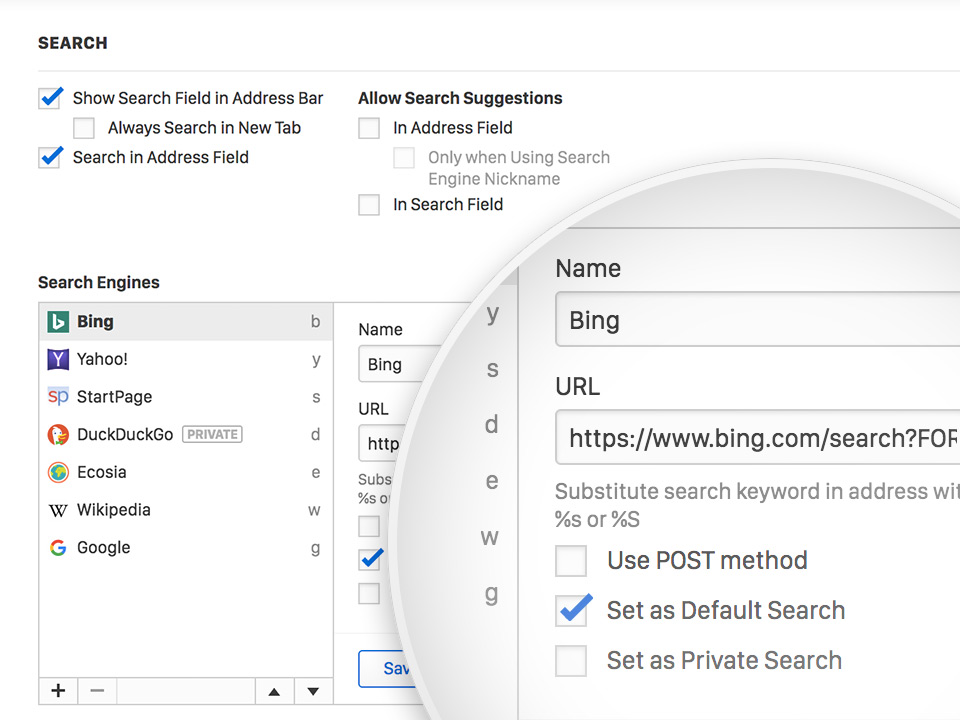Click the DuckDuckGo duck icon
This screenshot has height=720, width=960.
(58, 435)
